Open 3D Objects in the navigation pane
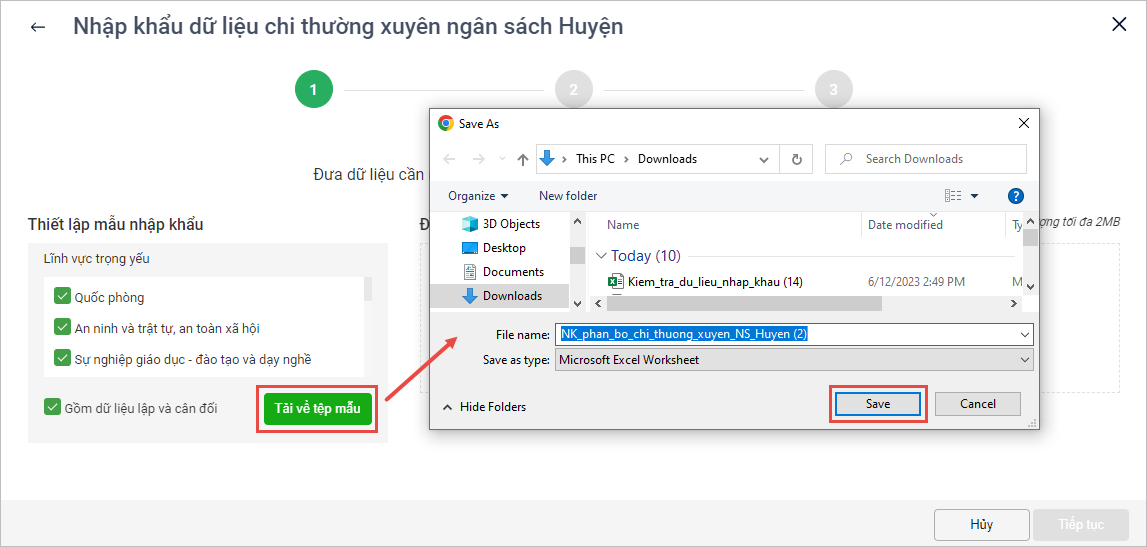This screenshot has height=547, width=1147. point(510,224)
